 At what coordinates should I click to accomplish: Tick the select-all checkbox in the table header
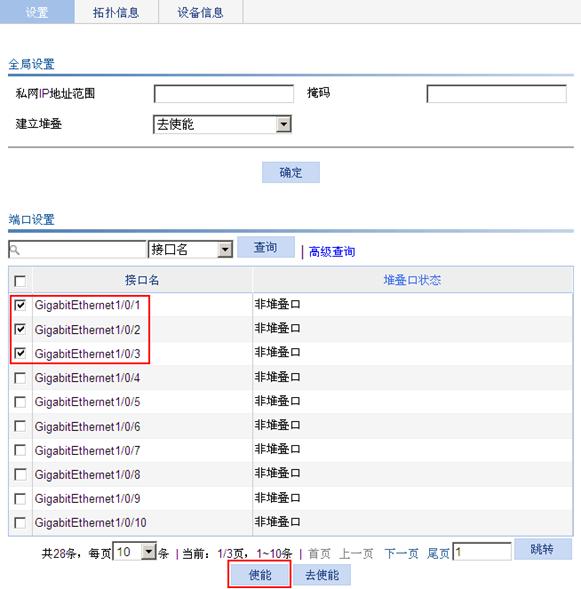click(x=20, y=281)
